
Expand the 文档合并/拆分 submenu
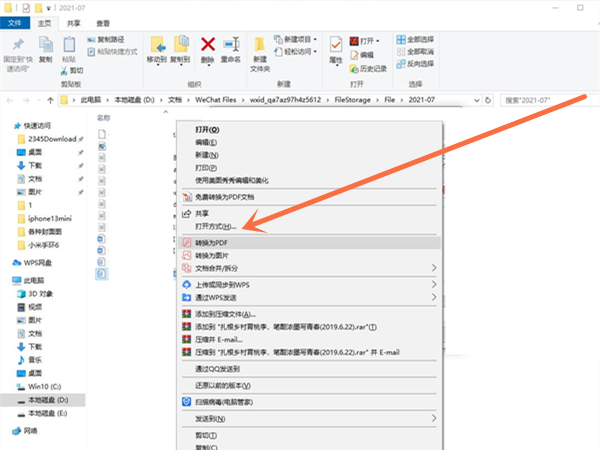coord(434,269)
